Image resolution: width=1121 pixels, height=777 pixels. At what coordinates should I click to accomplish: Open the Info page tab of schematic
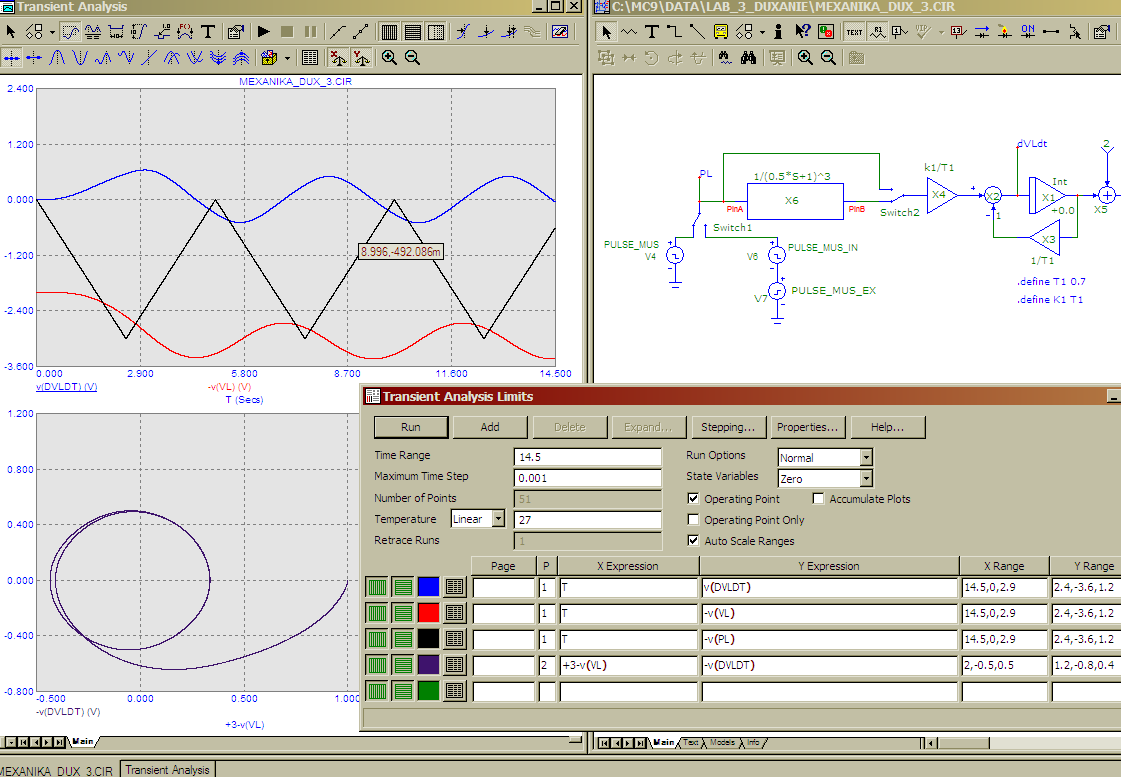tap(753, 743)
